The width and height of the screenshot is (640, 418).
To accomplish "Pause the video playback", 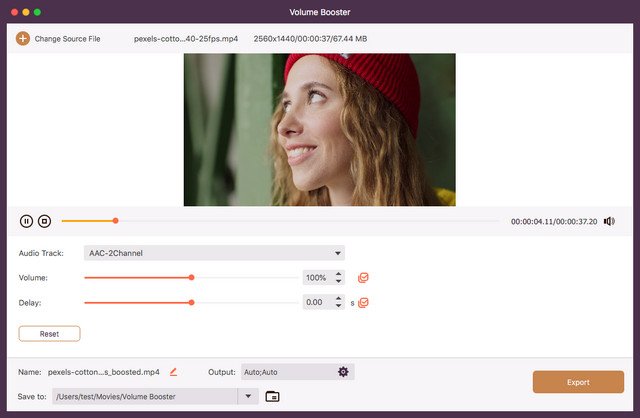I will (x=27, y=221).
